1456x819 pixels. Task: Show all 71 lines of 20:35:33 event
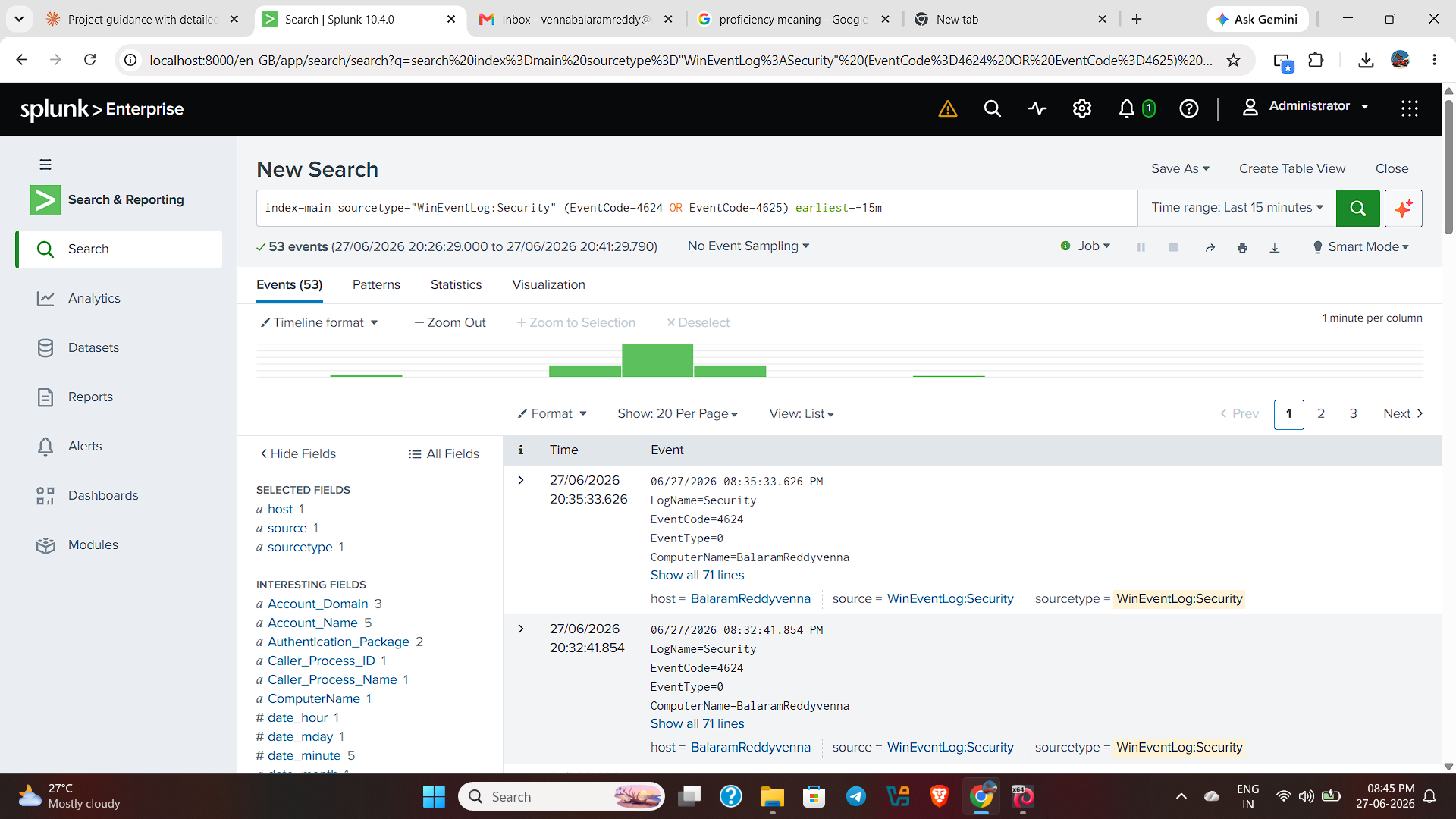tap(697, 575)
